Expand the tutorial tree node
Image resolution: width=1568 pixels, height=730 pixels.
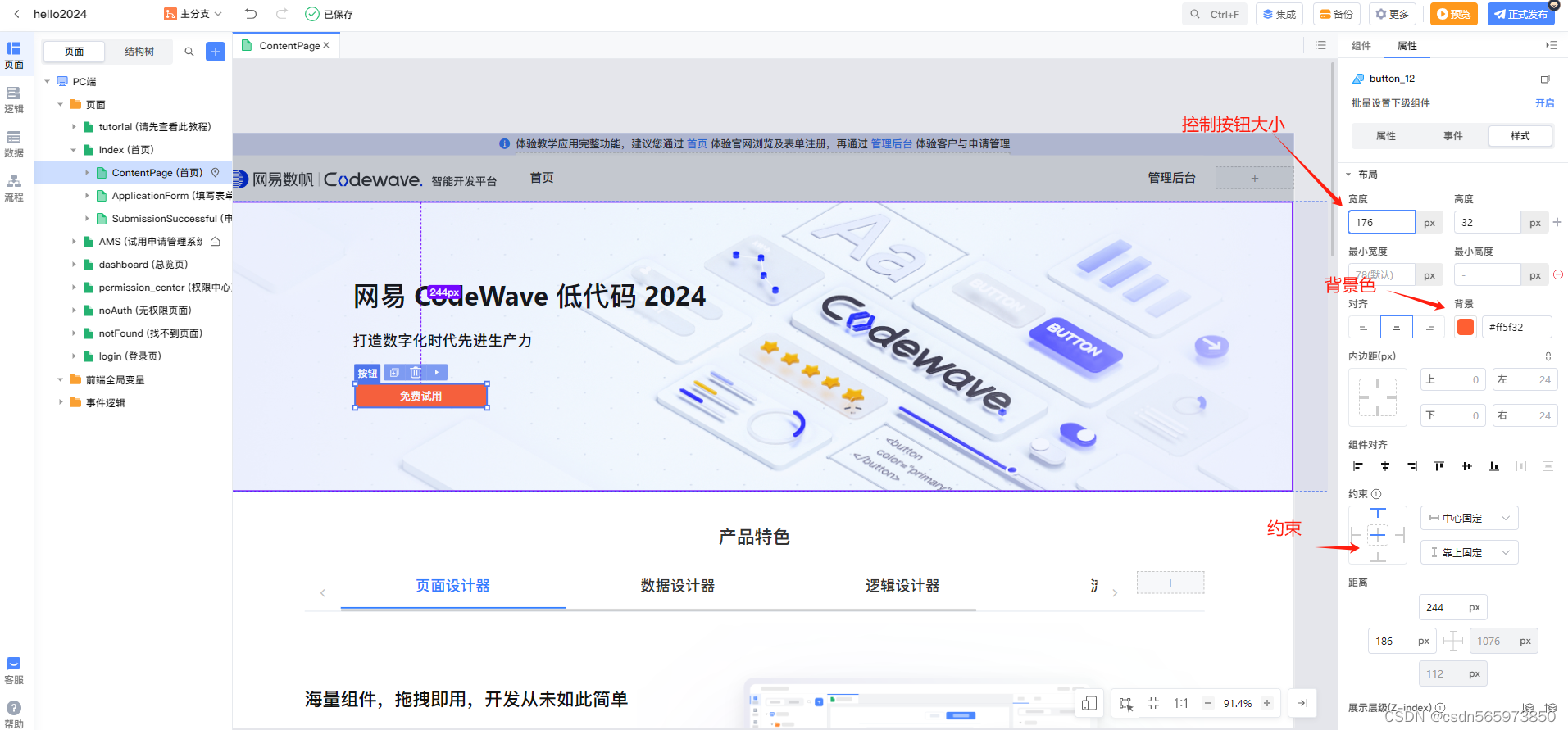pos(74,127)
